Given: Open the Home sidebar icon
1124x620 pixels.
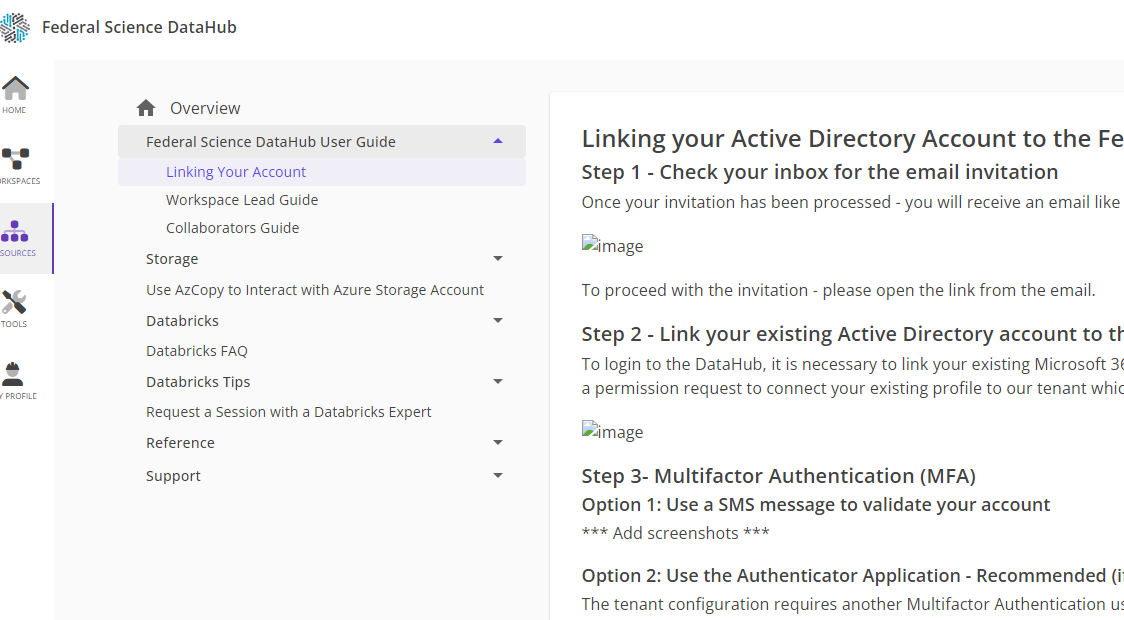Looking at the screenshot, I should pyautogui.click(x=15, y=89).
